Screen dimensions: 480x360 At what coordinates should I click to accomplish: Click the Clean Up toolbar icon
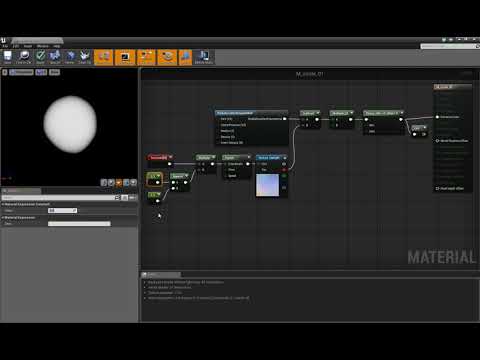[85, 57]
